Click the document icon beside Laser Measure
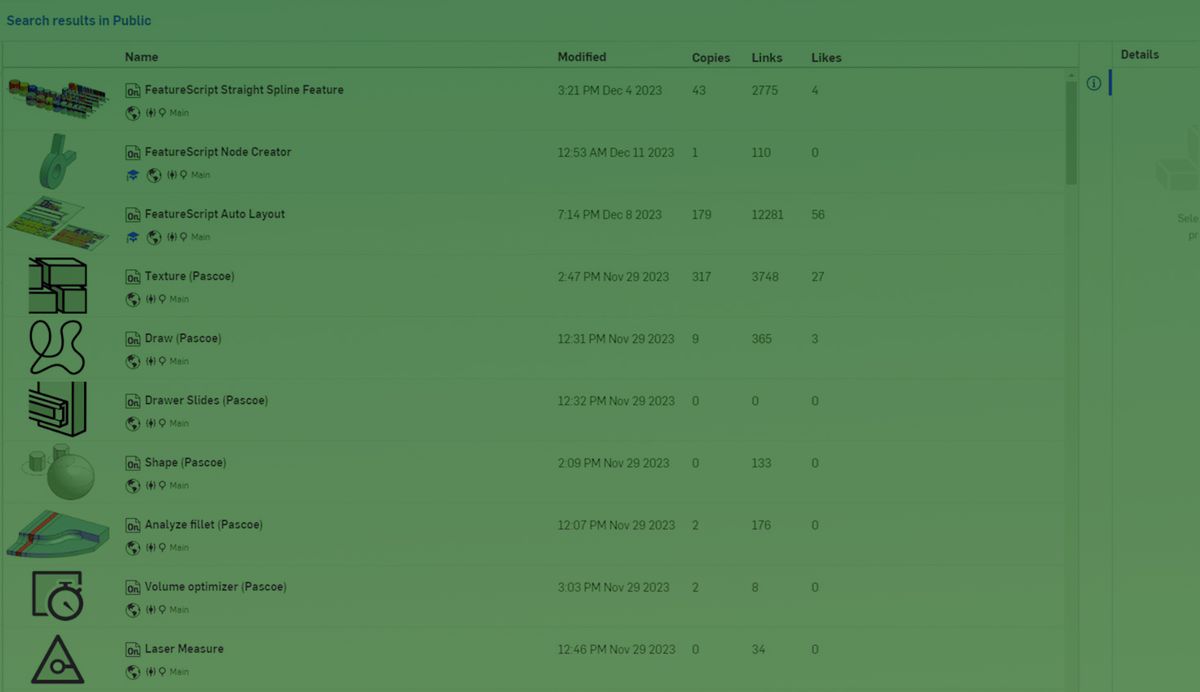This screenshot has width=1200, height=692. pyautogui.click(x=133, y=649)
